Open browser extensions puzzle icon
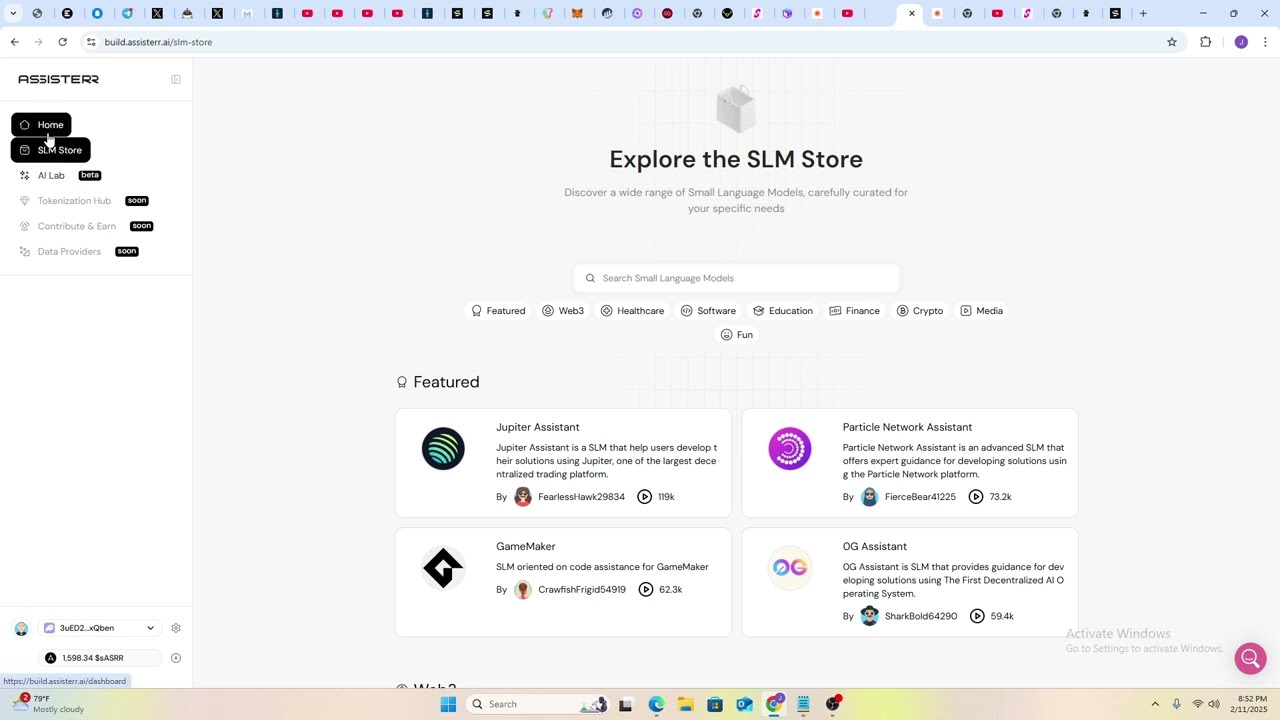 pos(1205,42)
